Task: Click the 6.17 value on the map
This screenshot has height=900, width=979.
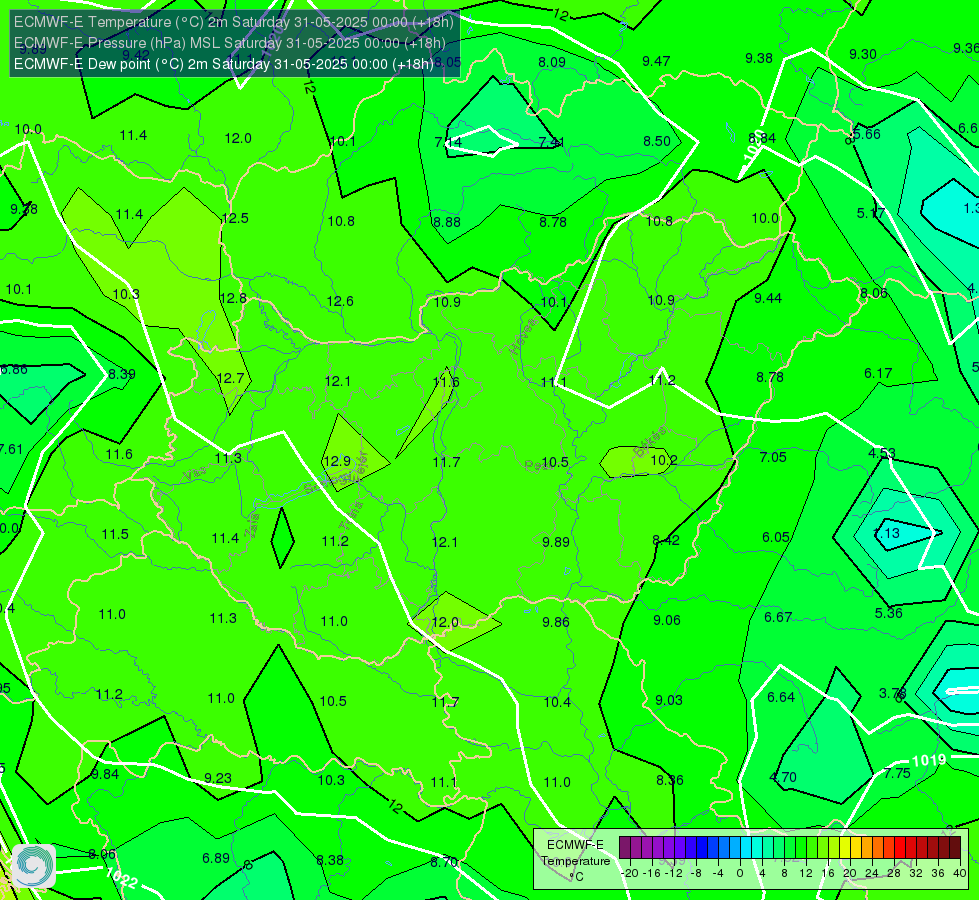Action: click(x=878, y=373)
